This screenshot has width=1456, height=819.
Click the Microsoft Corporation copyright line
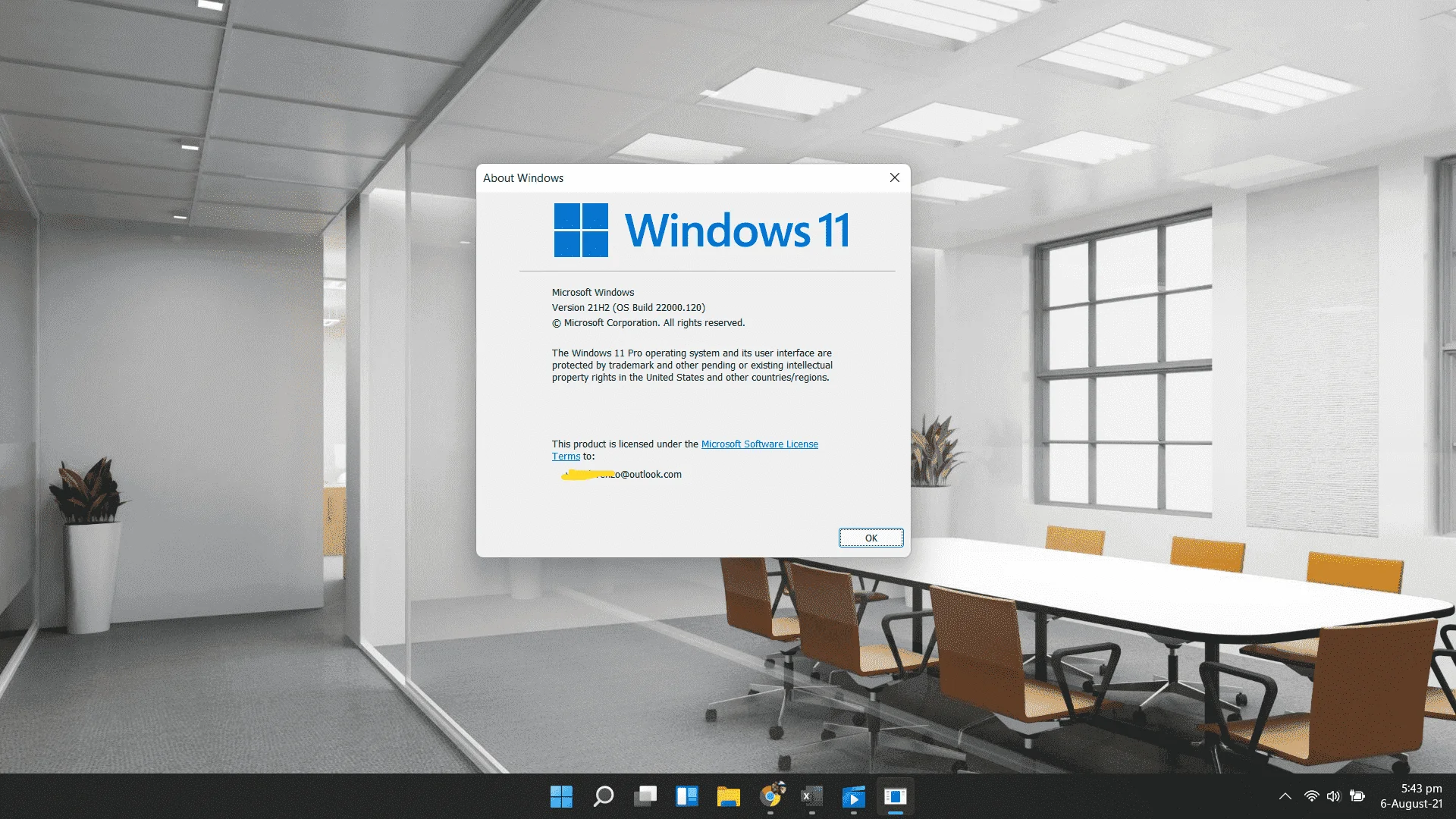point(648,323)
